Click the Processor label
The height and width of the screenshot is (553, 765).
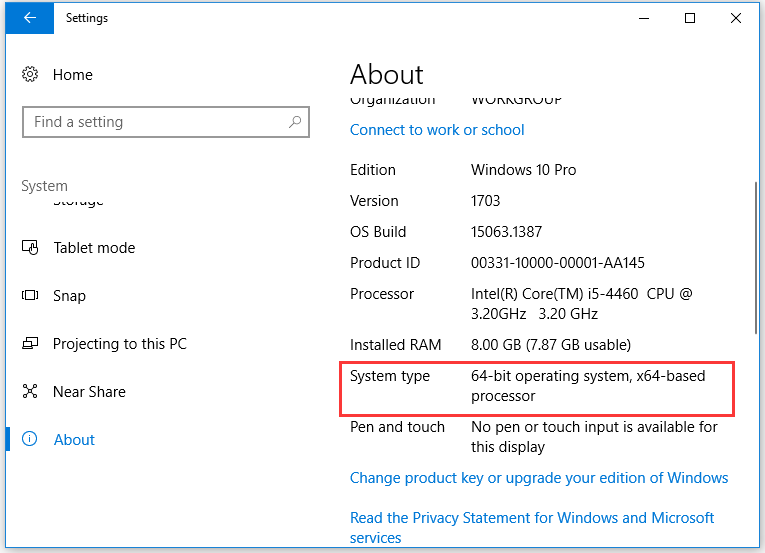[382, 294]
